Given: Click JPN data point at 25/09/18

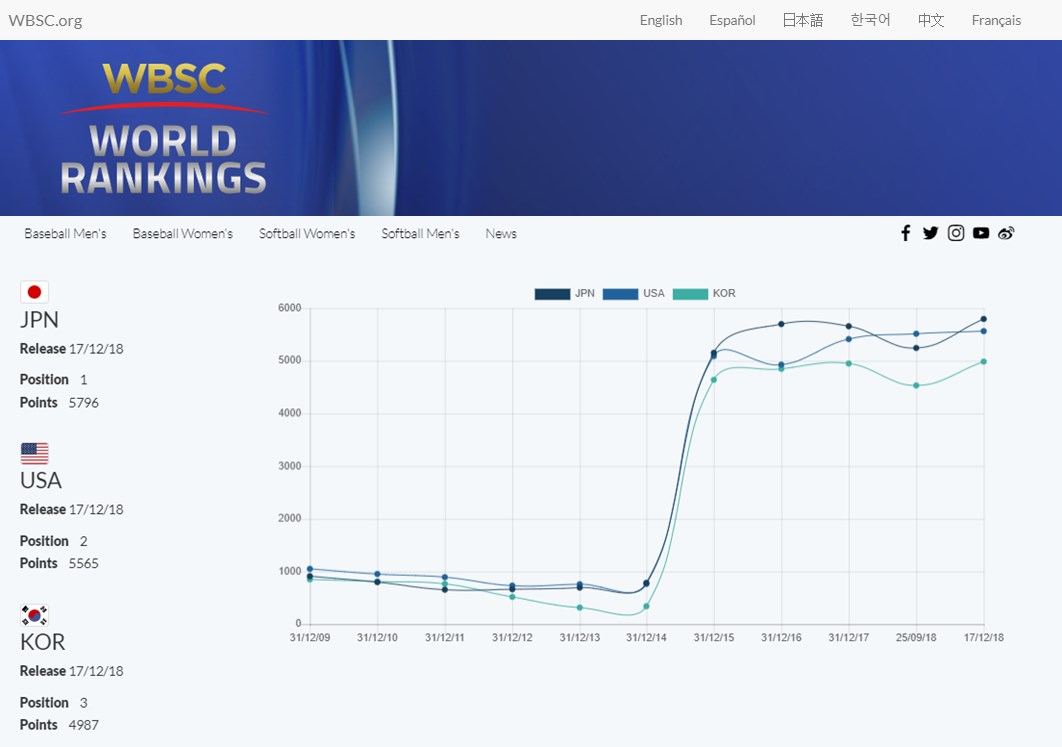Looking at the screenshot, I should click(916, 348).
